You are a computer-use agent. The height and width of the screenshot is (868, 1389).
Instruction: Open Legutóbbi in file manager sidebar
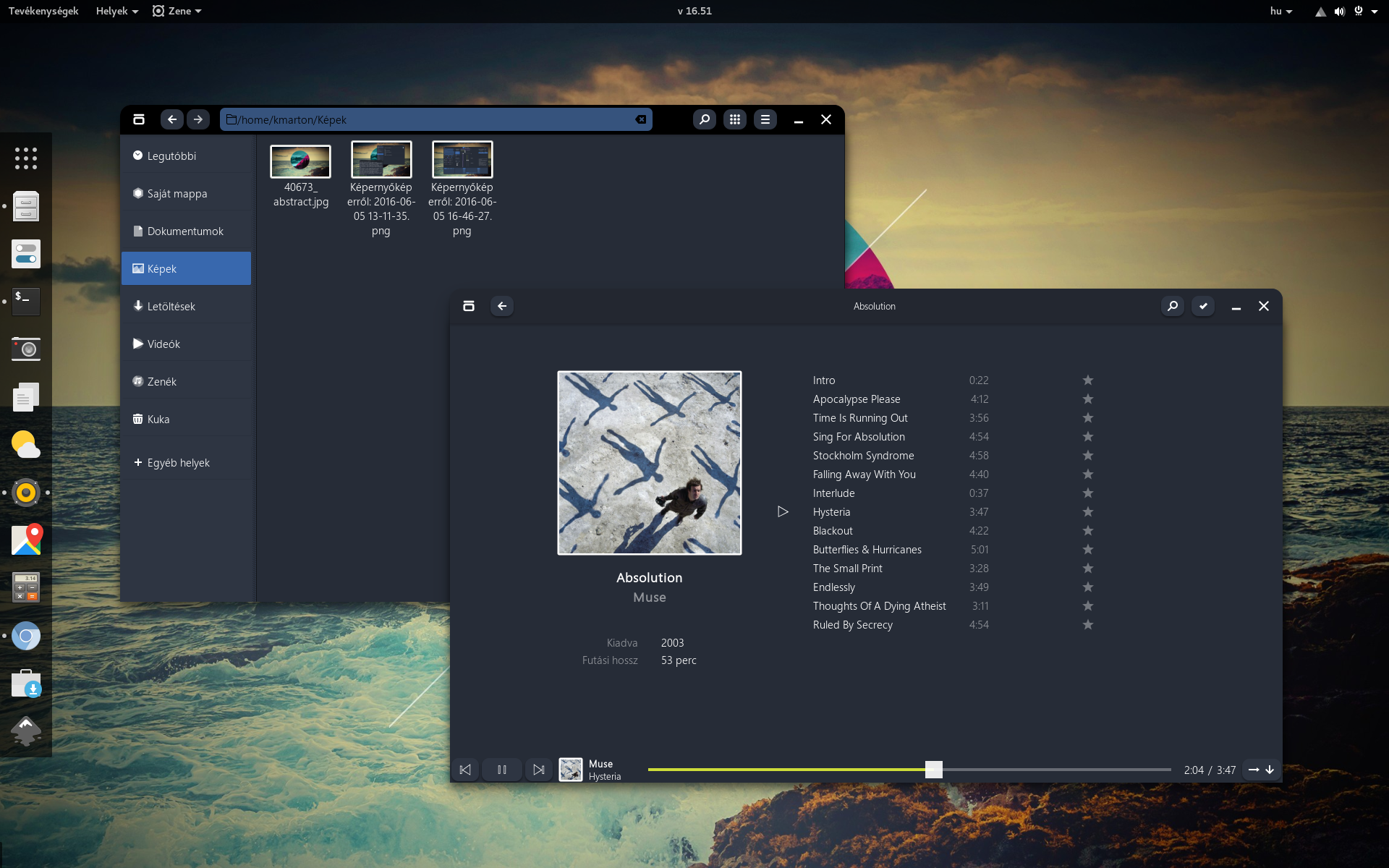coord(187,156)
